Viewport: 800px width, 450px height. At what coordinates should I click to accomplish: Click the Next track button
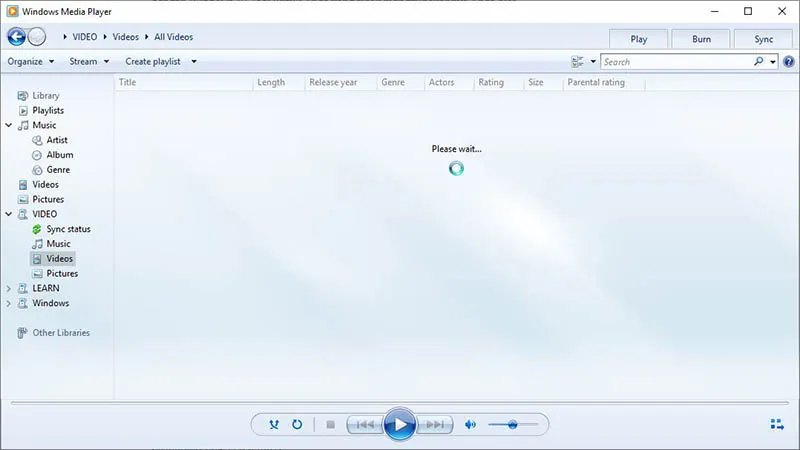coord(435,424)
